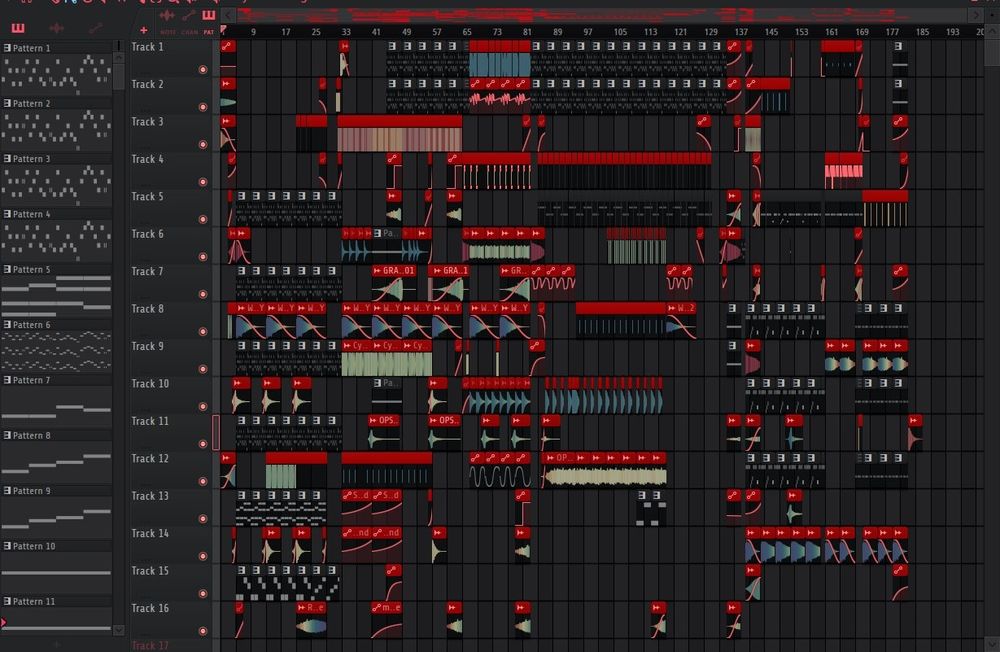Screen dimensions: 1000x652
Task: Show pattern clips in the picker filter
Action: (18, 28)
